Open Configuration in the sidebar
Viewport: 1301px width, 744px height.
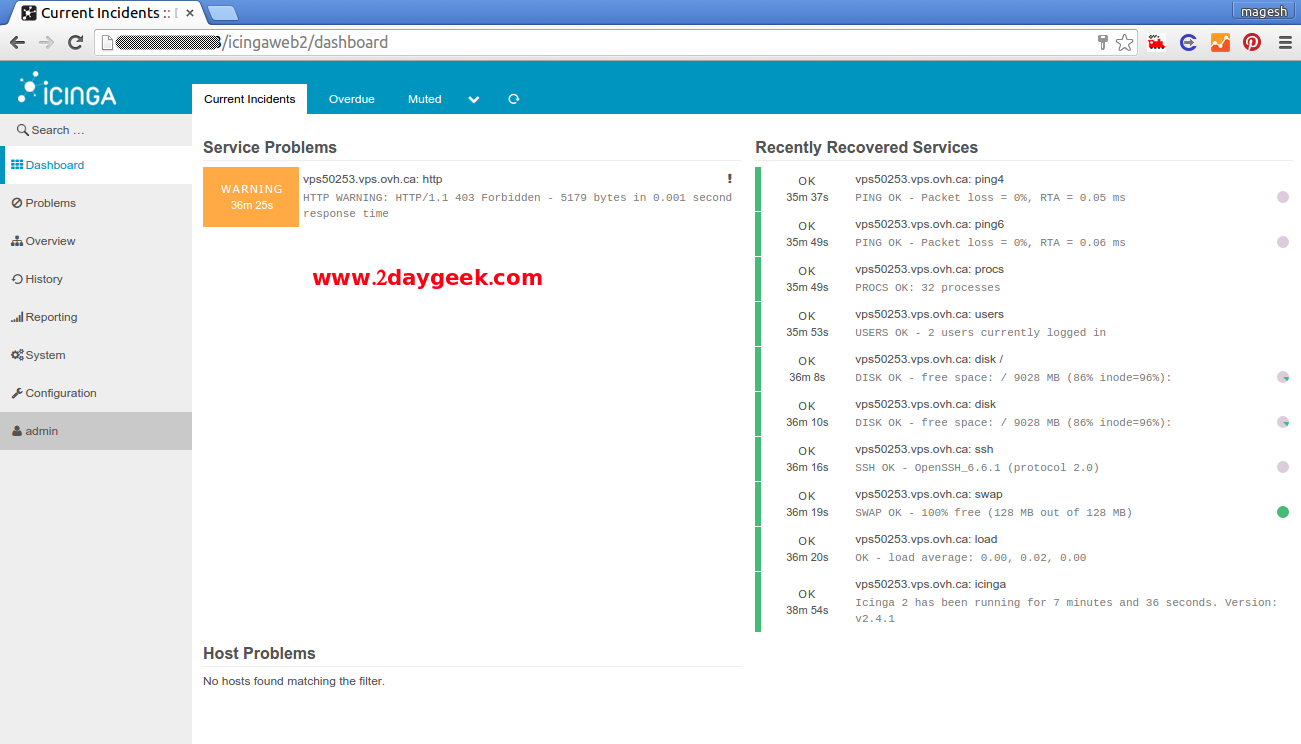tap(96, 393)
